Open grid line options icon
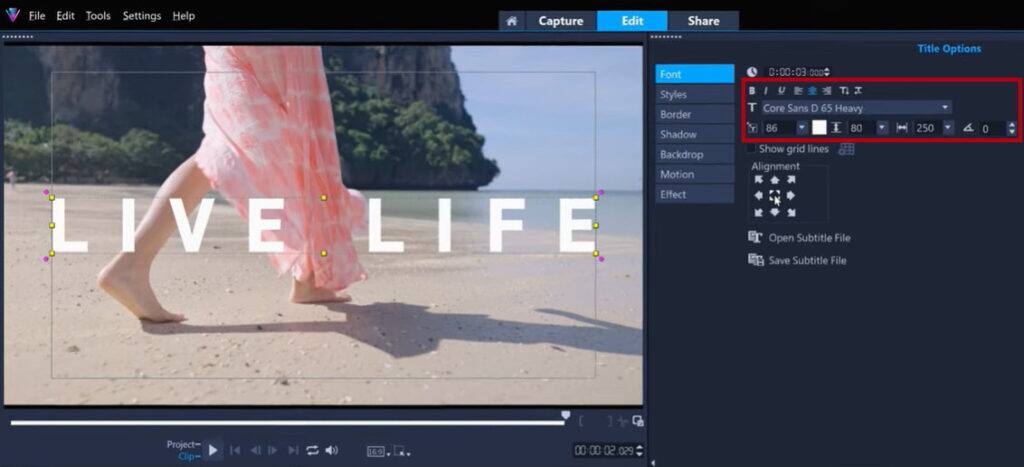This screenshot has width=1024, height=467. (x=846, y=149)
